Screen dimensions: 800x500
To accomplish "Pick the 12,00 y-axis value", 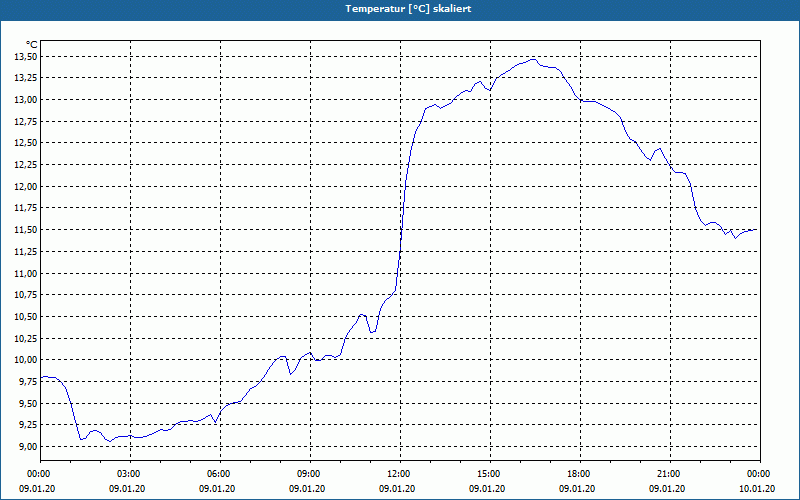I will (x=26, y=187).
